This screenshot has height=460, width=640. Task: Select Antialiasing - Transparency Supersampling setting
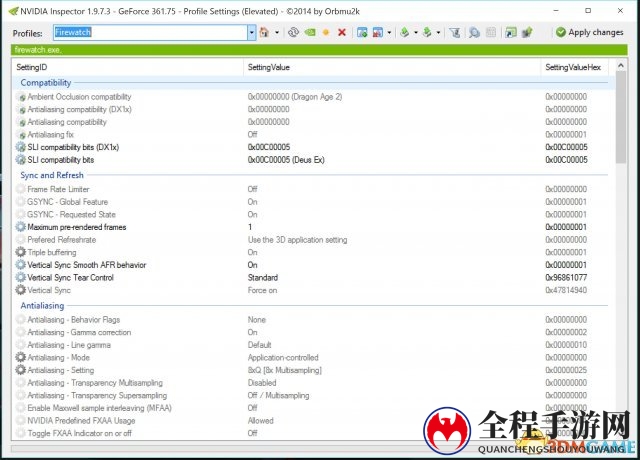pyautogui.click(x=97, y=396)
